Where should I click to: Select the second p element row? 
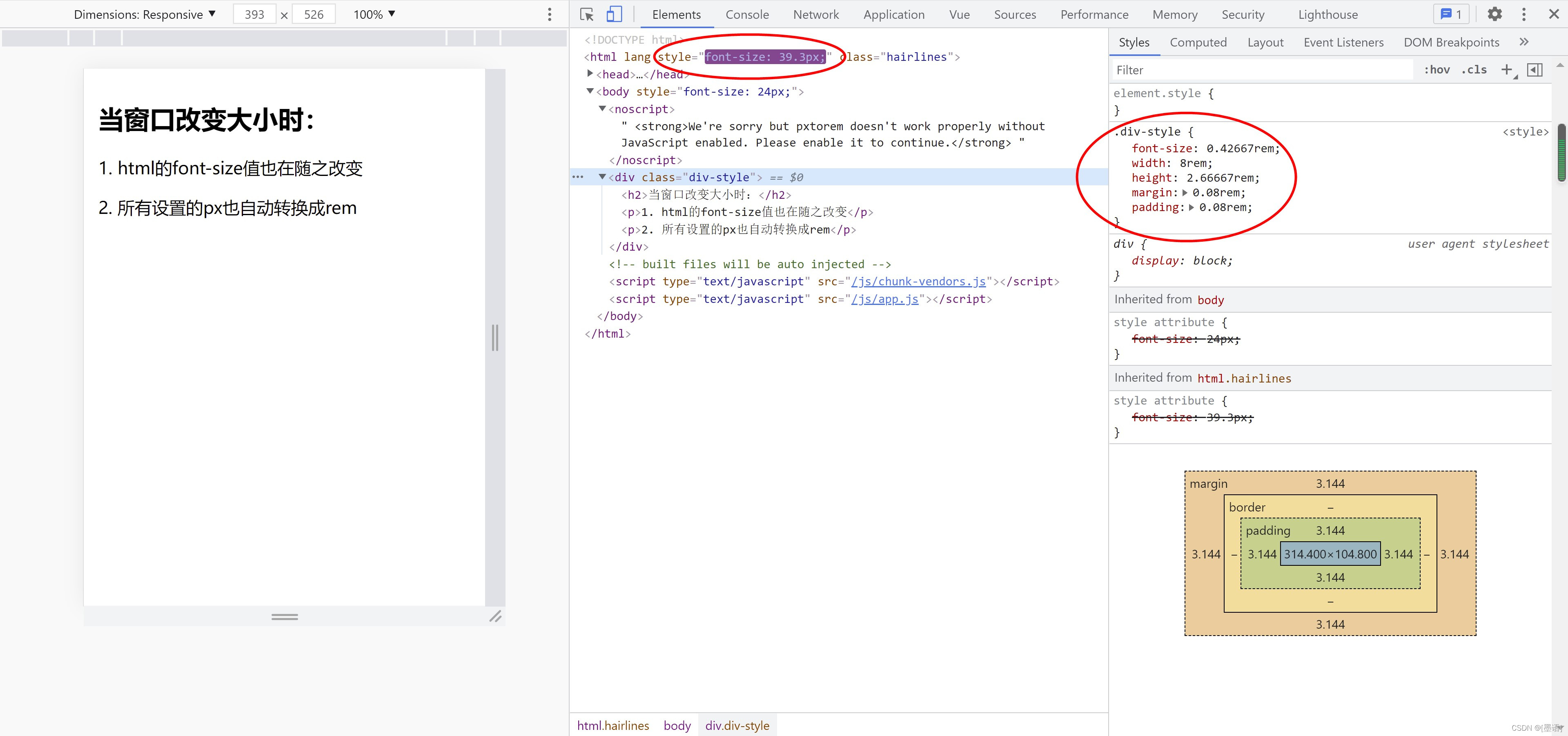point(738,230)
